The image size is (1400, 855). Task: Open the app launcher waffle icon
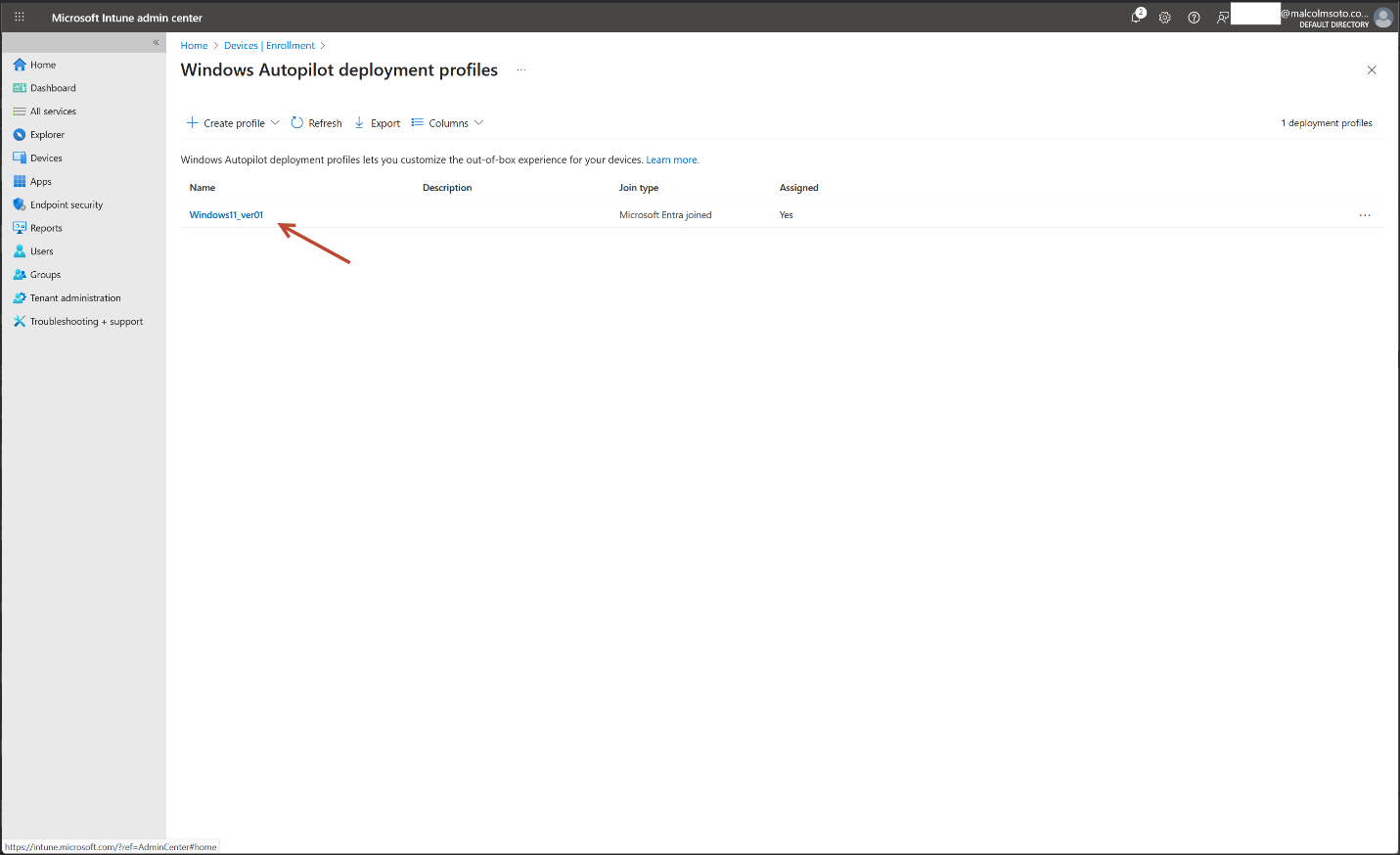(19, 18)
